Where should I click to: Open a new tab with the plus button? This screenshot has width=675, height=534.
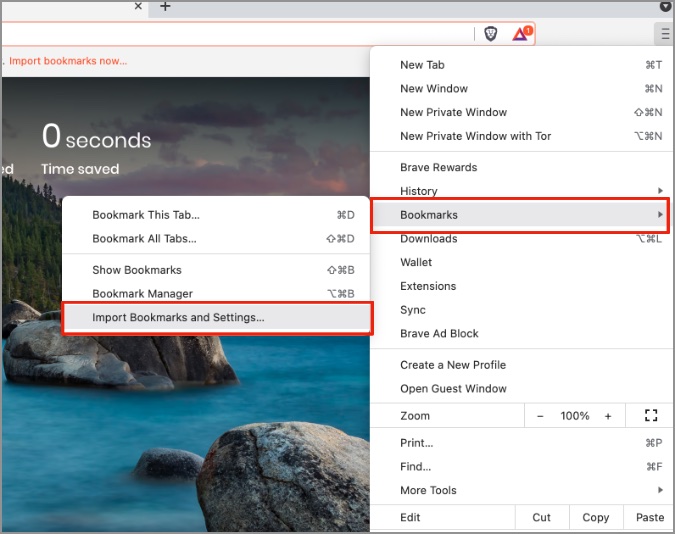(165, 6)
